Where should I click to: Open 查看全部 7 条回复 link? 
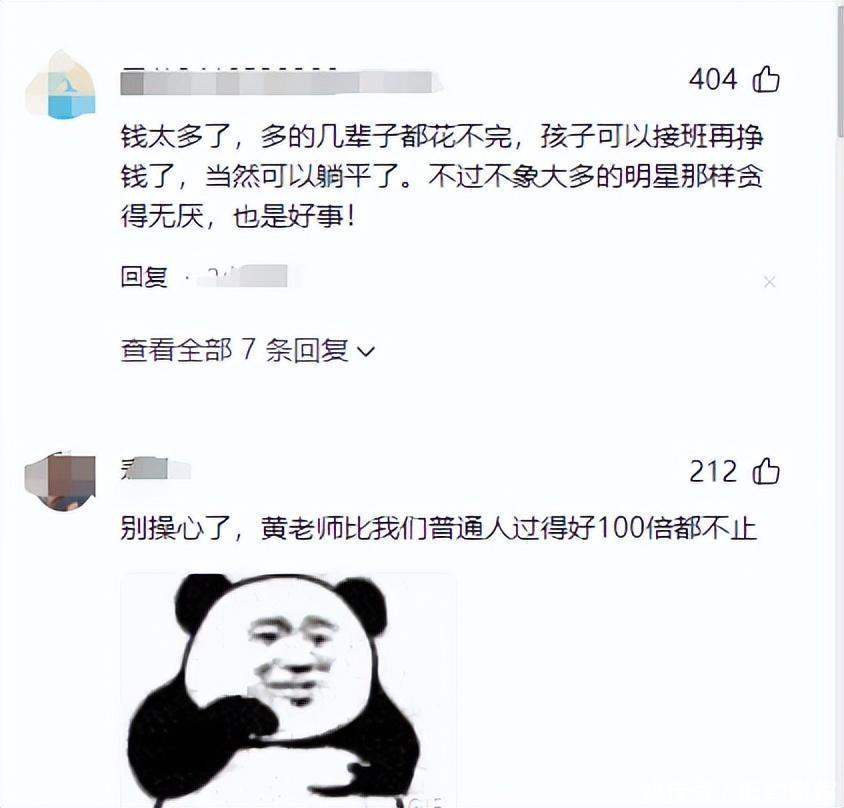coord(247,350)
